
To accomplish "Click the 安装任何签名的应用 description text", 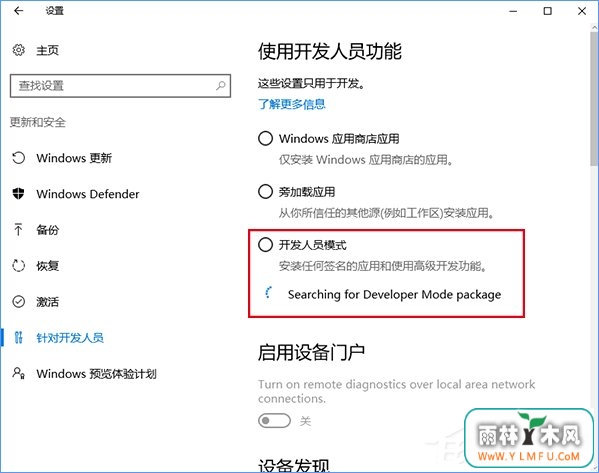I will 383,266.
